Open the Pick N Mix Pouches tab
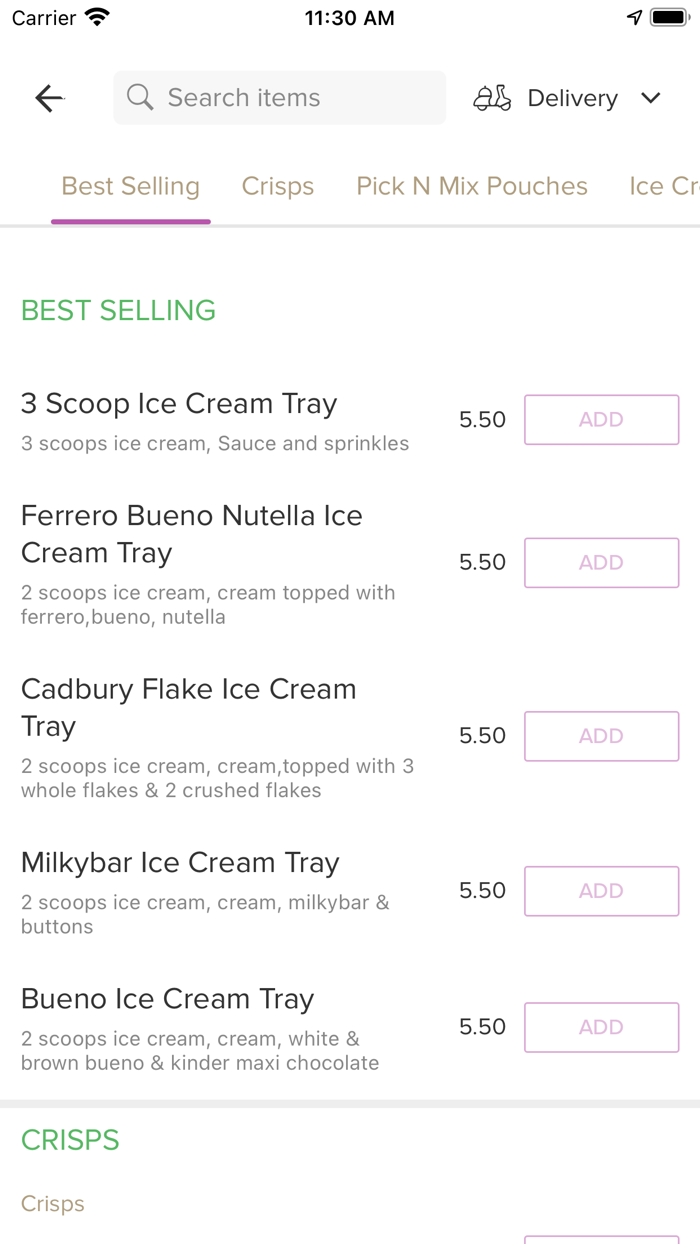 472,187
